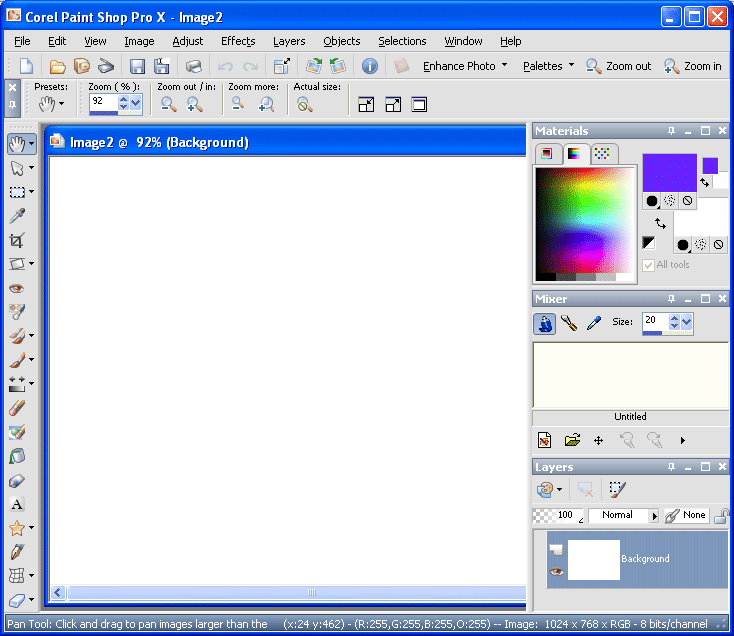Print the image using printer icon
The height and width of the screenshot is (636, 734).
coord(193,66)
